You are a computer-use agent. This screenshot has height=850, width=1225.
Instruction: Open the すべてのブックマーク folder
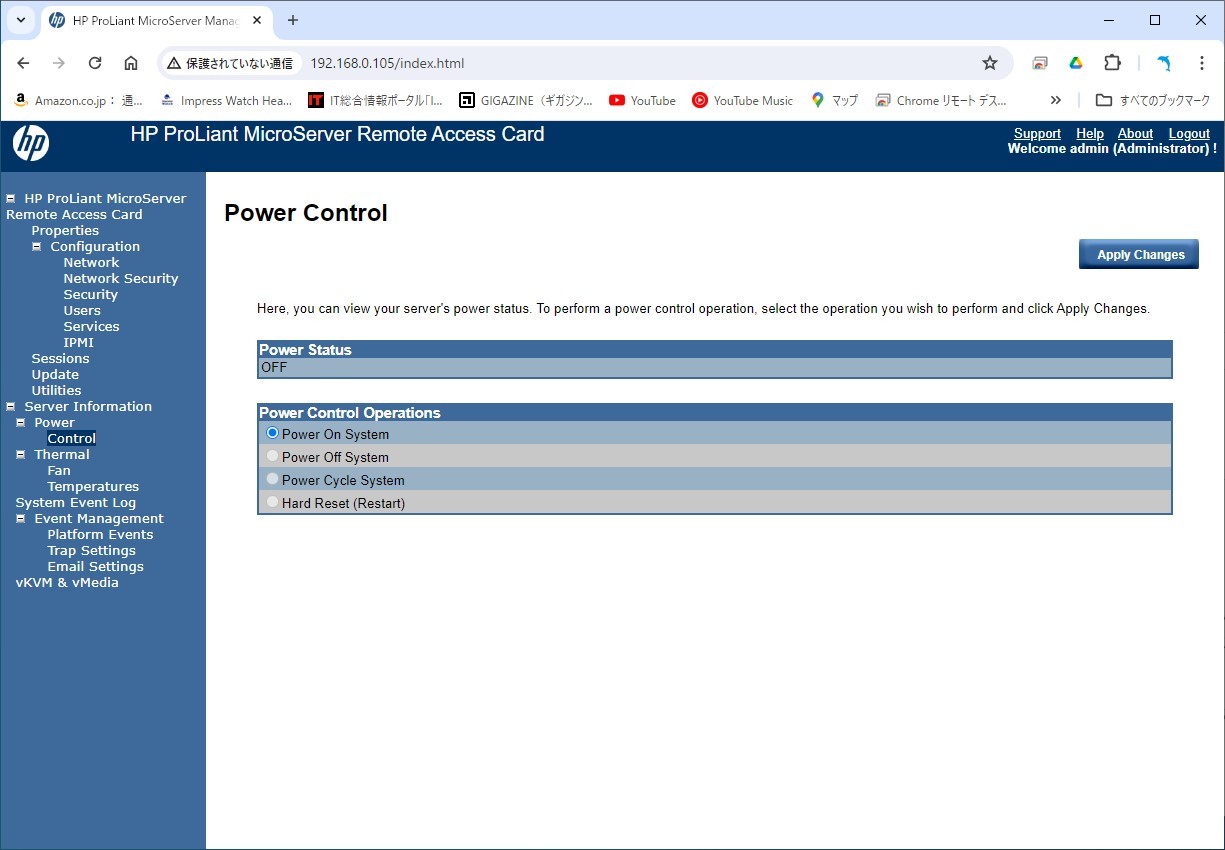1153,100
